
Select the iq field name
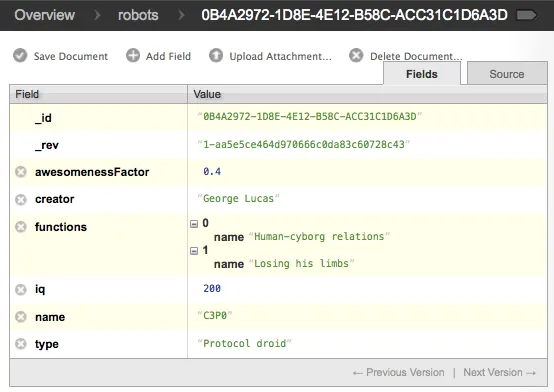pyautogui.click(x=40, y=289)
